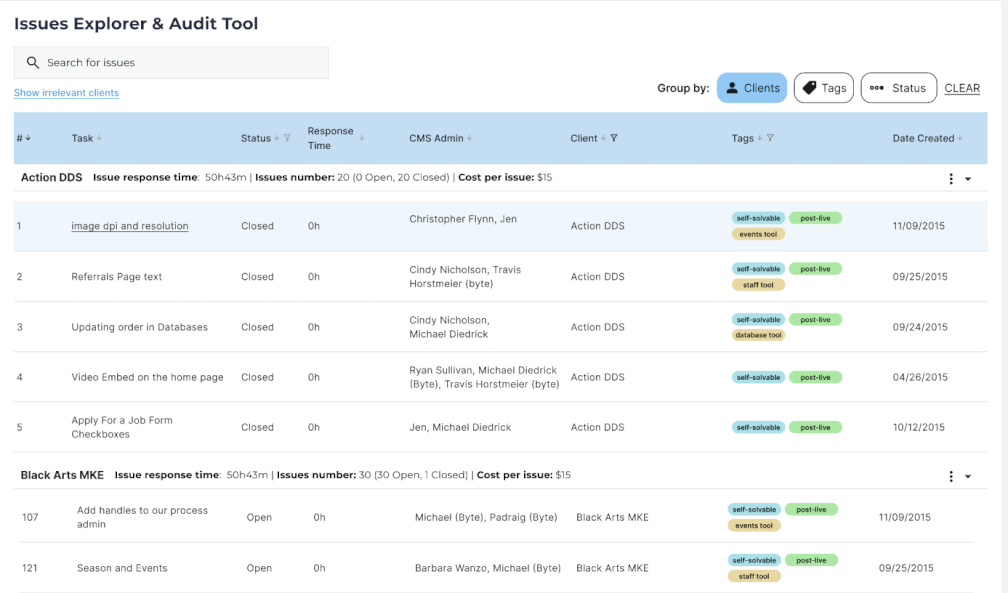The width and height of the screenshot is (1008, 593).
Task: Show irrelevant clients link
Action: click(x=66, y=93)
